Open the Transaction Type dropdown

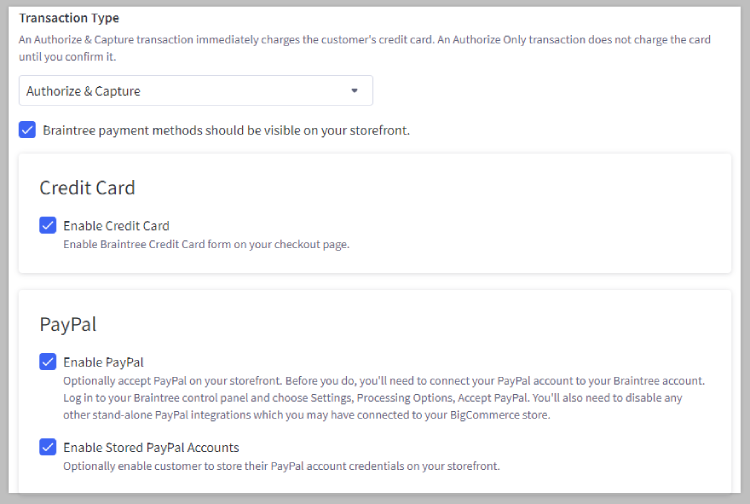coord(195,91)
